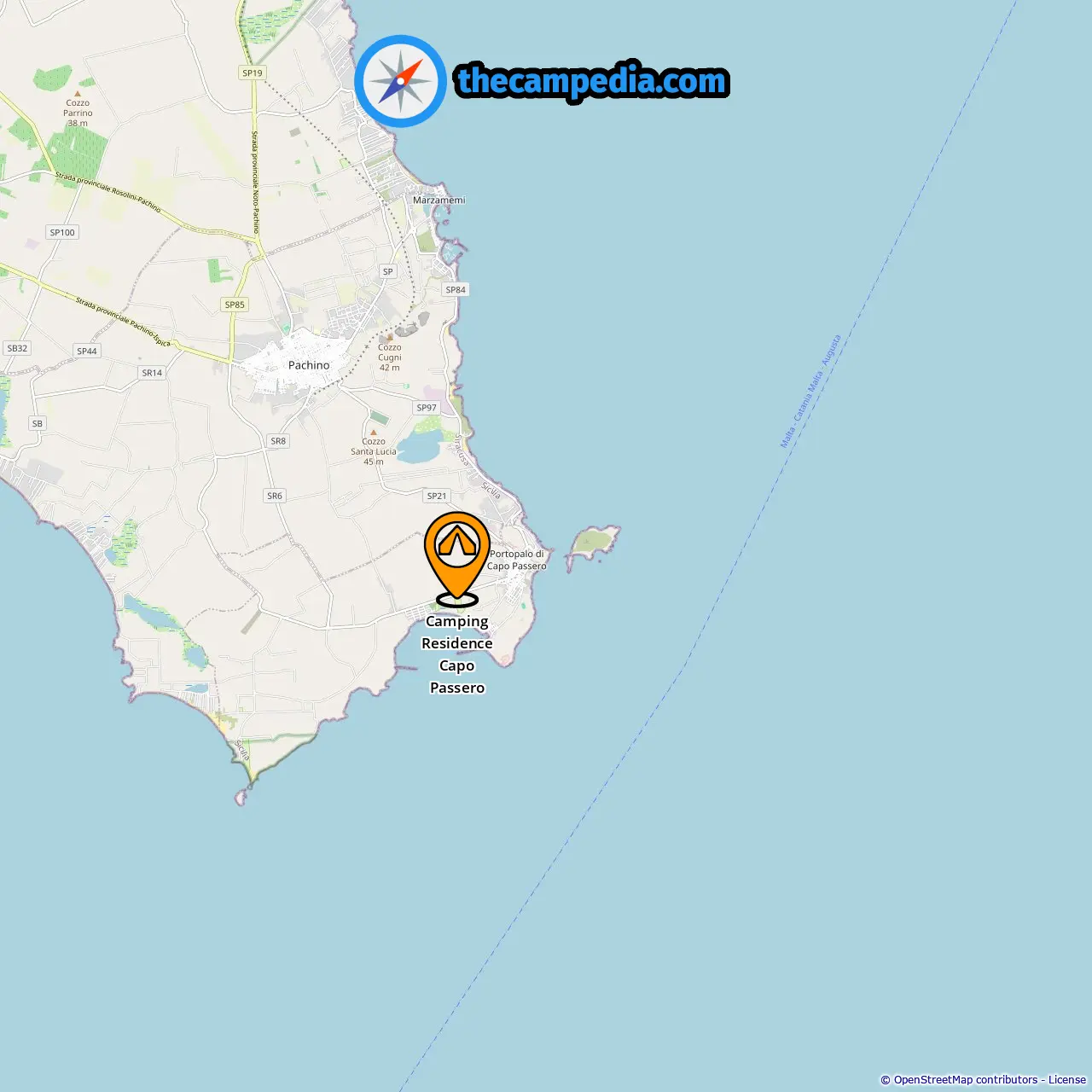
Task: Click the Camping Residence Capo Passero label
Action: tap(457, 654)
